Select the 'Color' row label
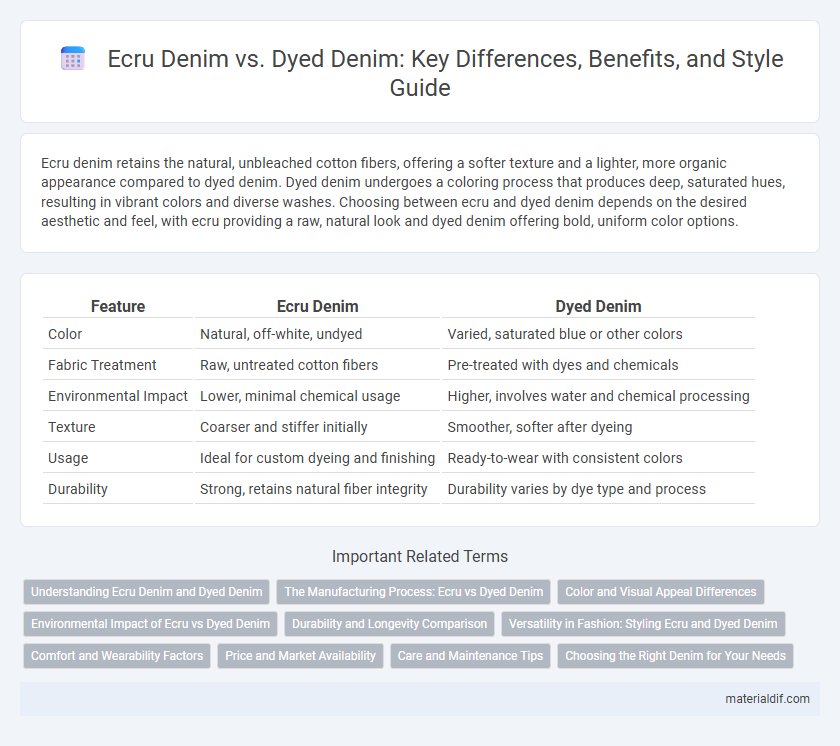The height and width of the screenshot is (746, 840). tap(65, 334)
